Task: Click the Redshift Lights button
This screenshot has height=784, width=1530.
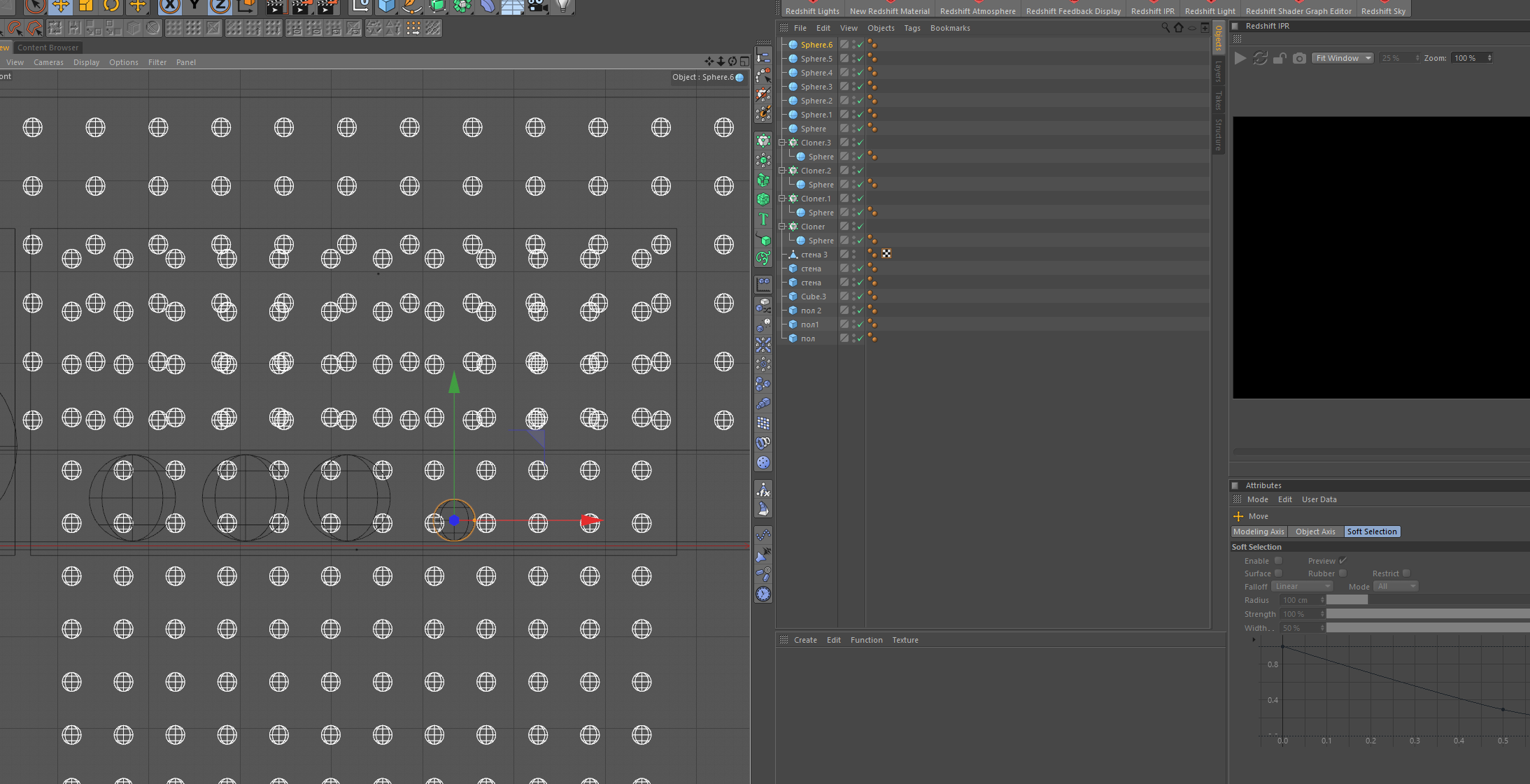Action: [812, 9]
